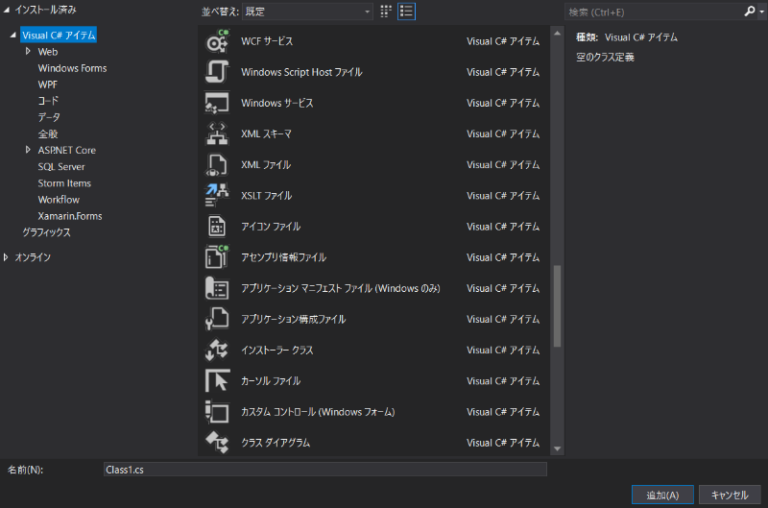Image resolution: width=768 pixels, height=508 pixels.
Task: Collapse the Visual C# アイテム node
Action: coord(13,35)
